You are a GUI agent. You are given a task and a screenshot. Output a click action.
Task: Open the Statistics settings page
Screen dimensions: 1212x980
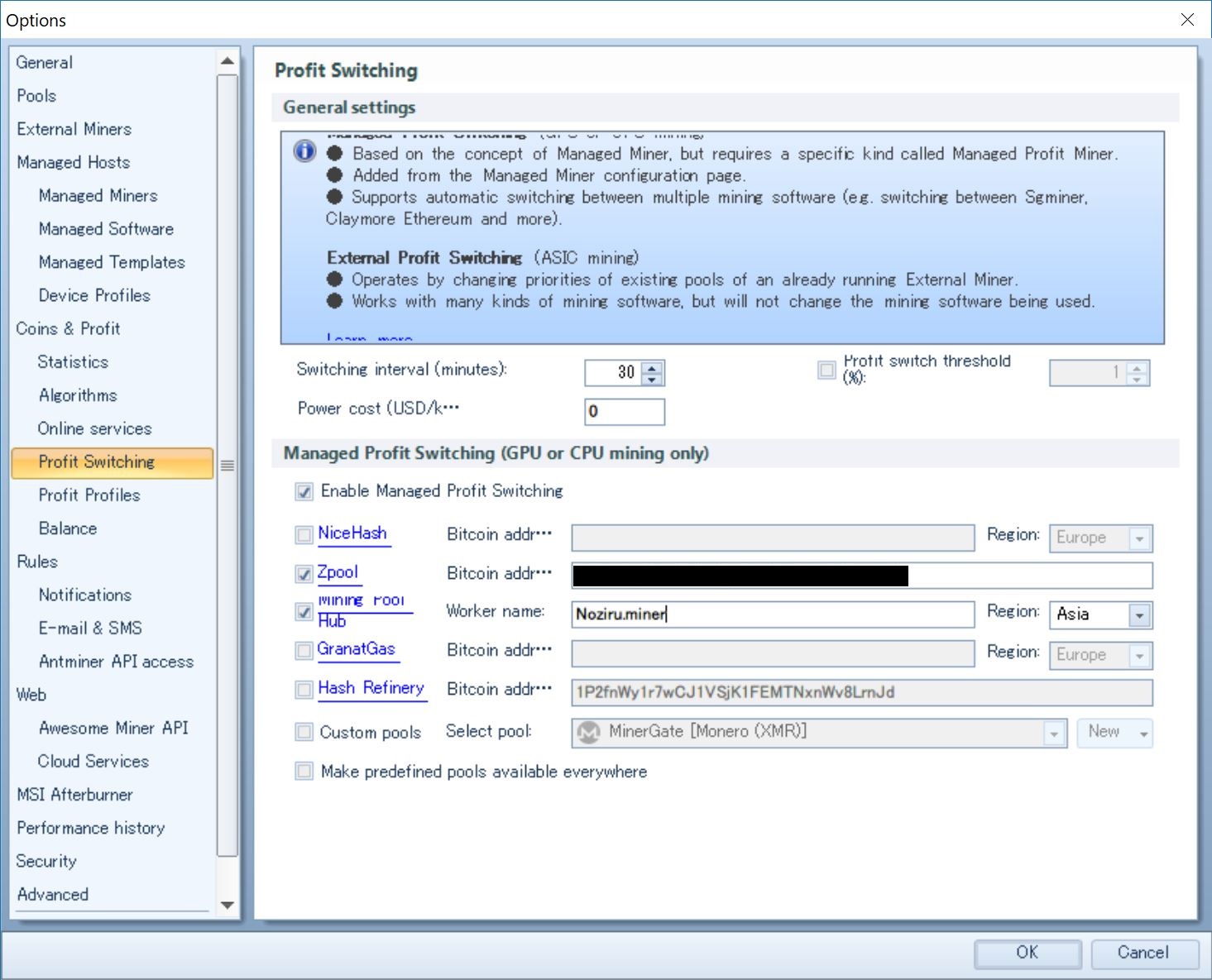[x=73, y=362]
